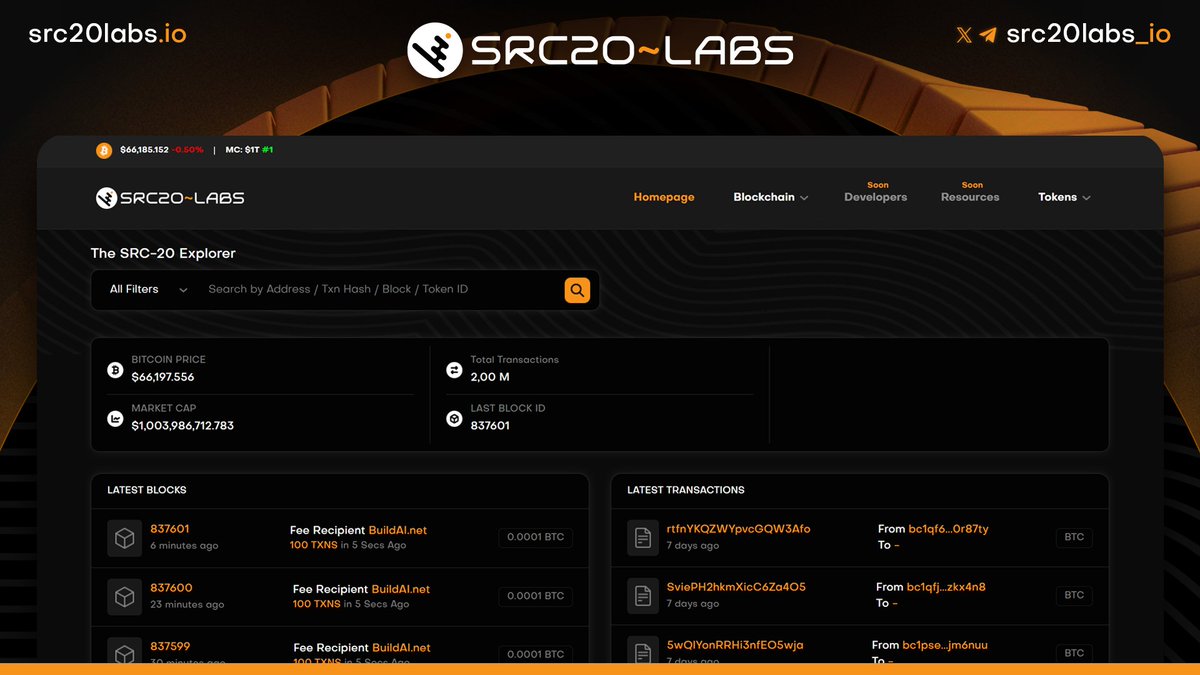Click the X (Twitter) icon in the header

click(x=962, y=34)
